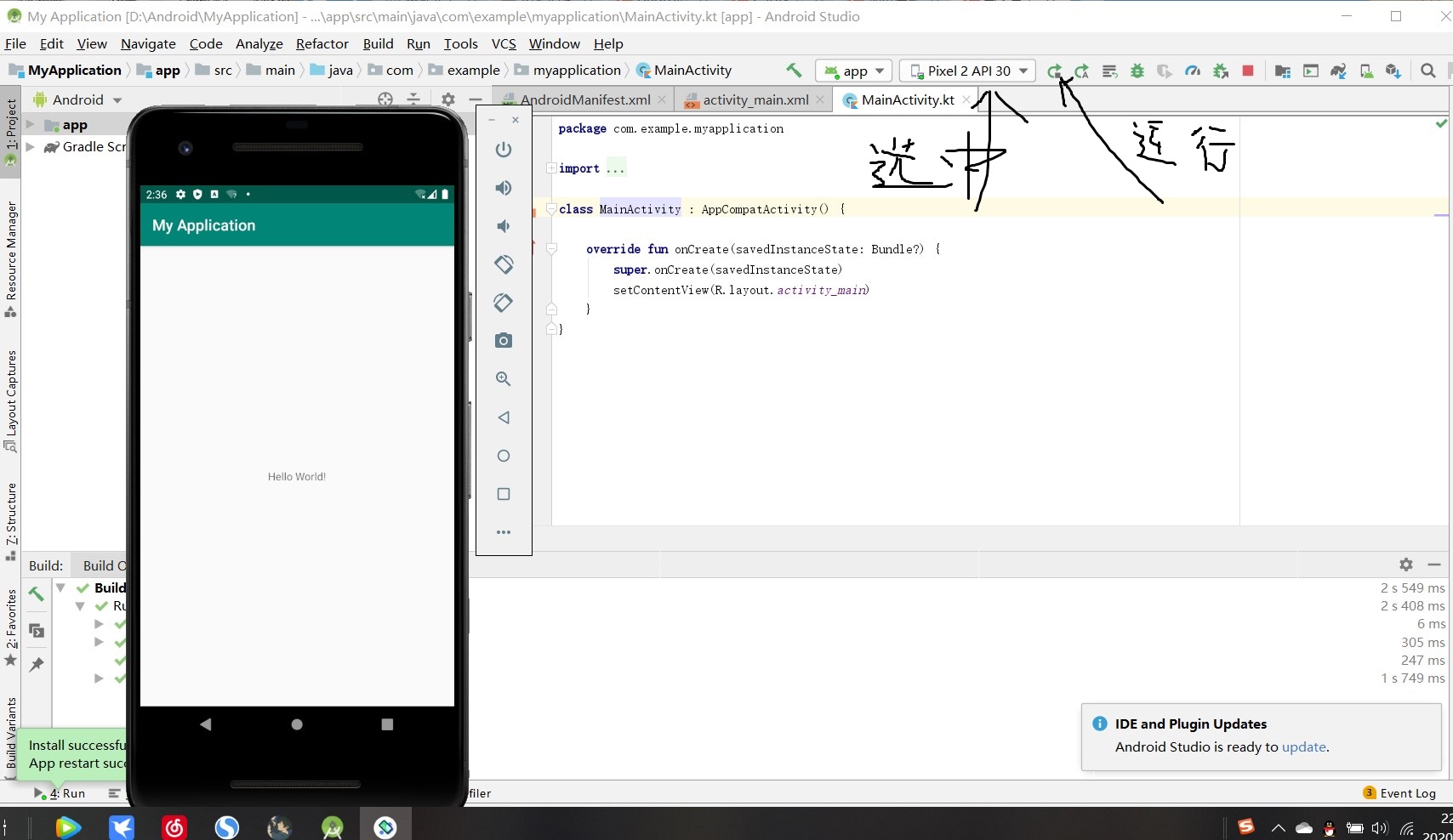Image resolution: width=1453 pixels, height=840 pixels.
Task: Show hidden system tray icons chevron
Action: coord(1278,828)
